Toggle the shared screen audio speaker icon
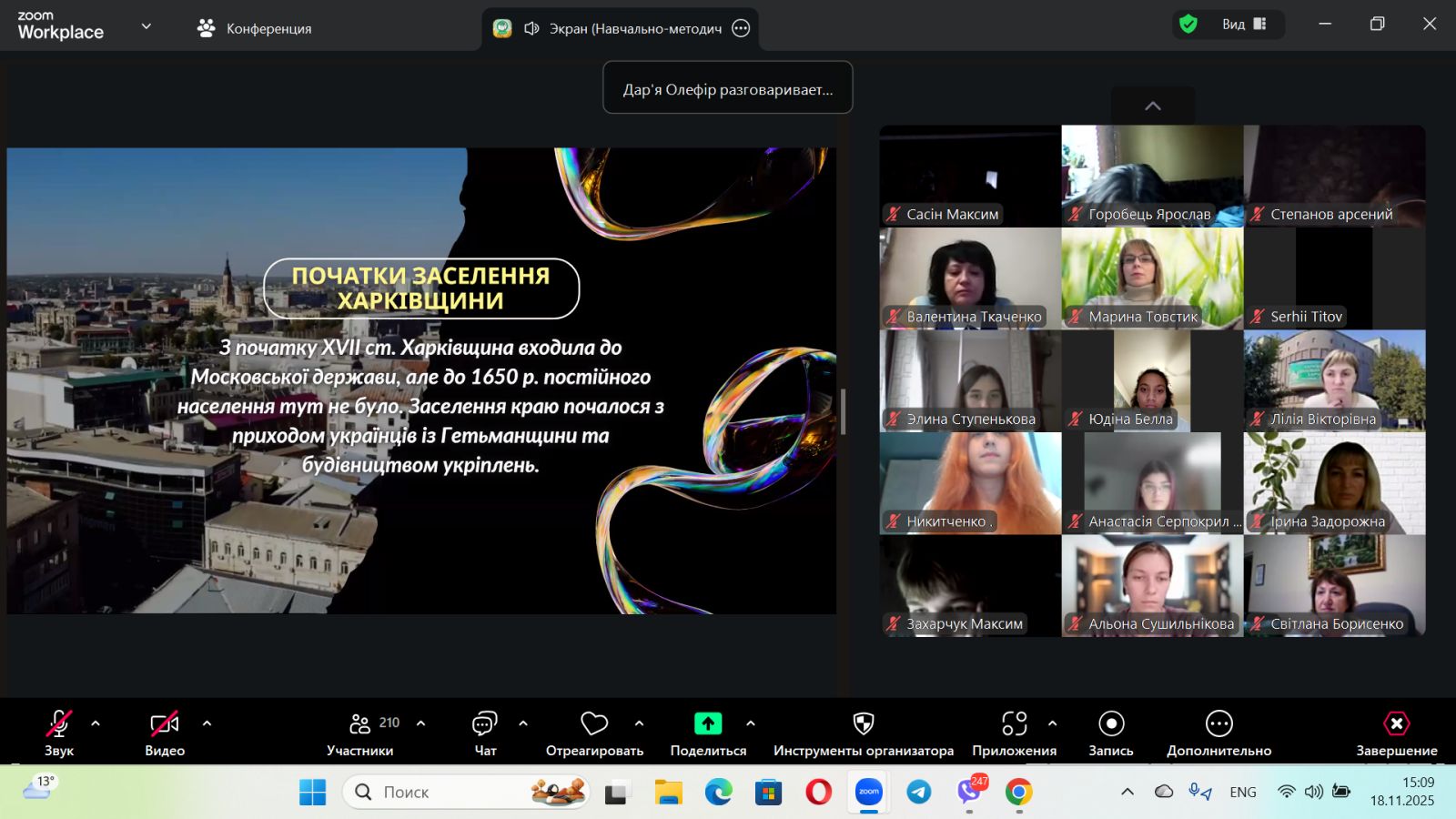Viewport: 1456px width, 819px height. click(x=532, y=28)
